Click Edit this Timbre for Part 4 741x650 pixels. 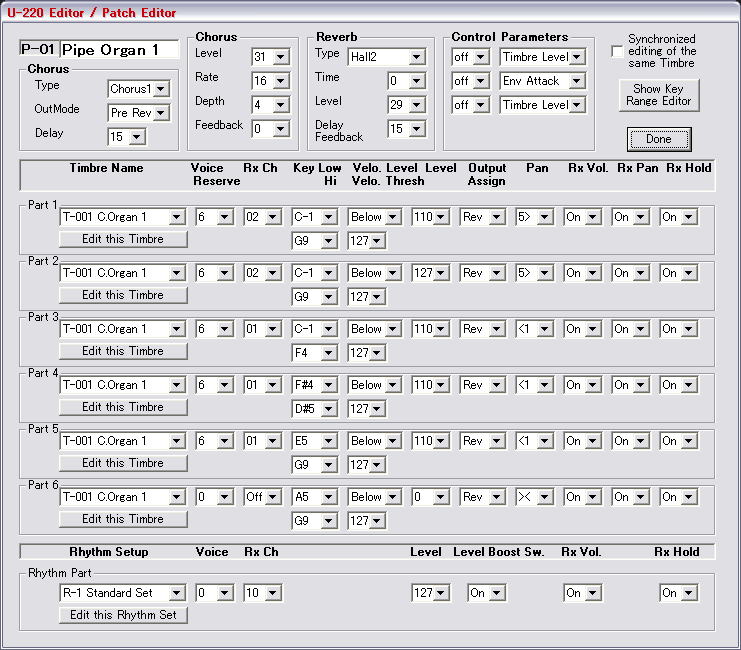123,407
